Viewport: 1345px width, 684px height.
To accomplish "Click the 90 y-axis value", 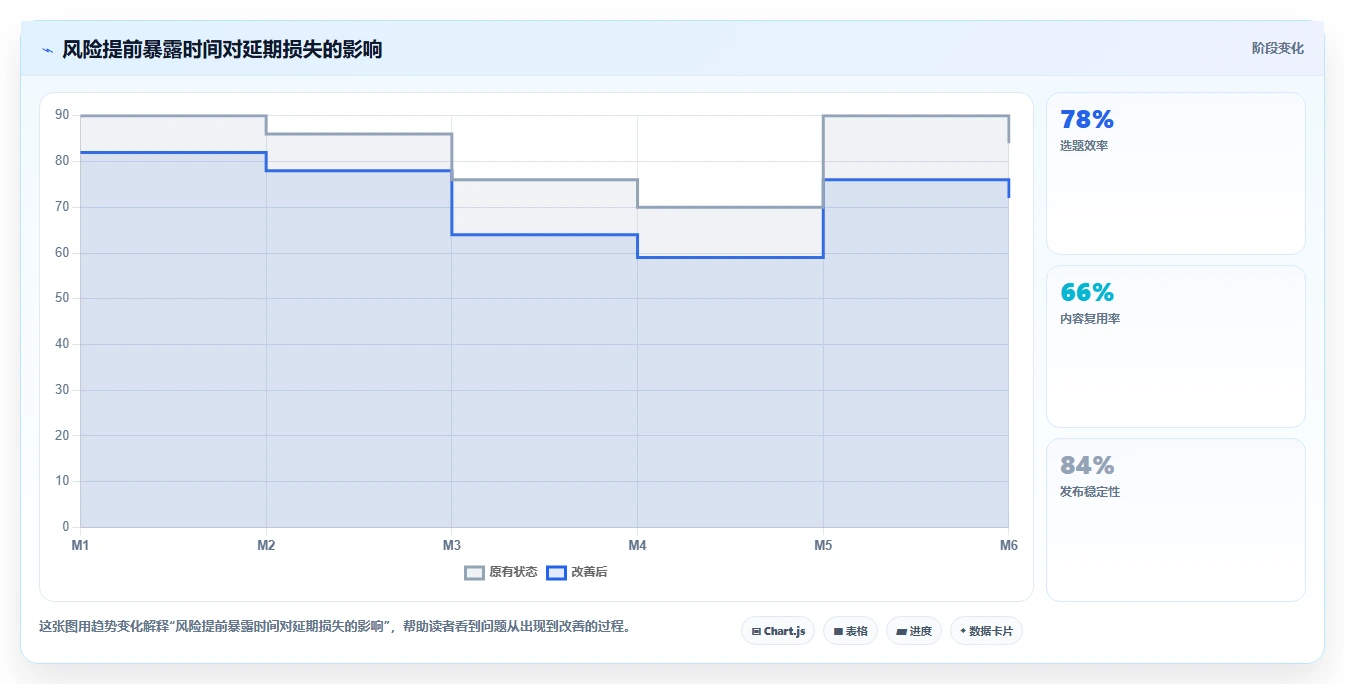I will 62,115.
